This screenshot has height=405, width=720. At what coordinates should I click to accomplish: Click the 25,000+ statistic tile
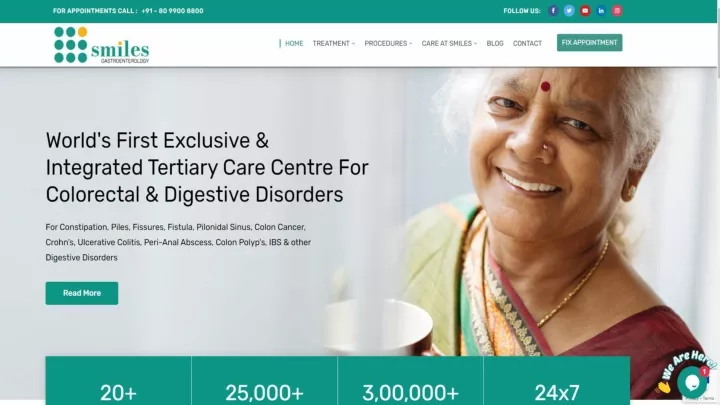(264, 381)
